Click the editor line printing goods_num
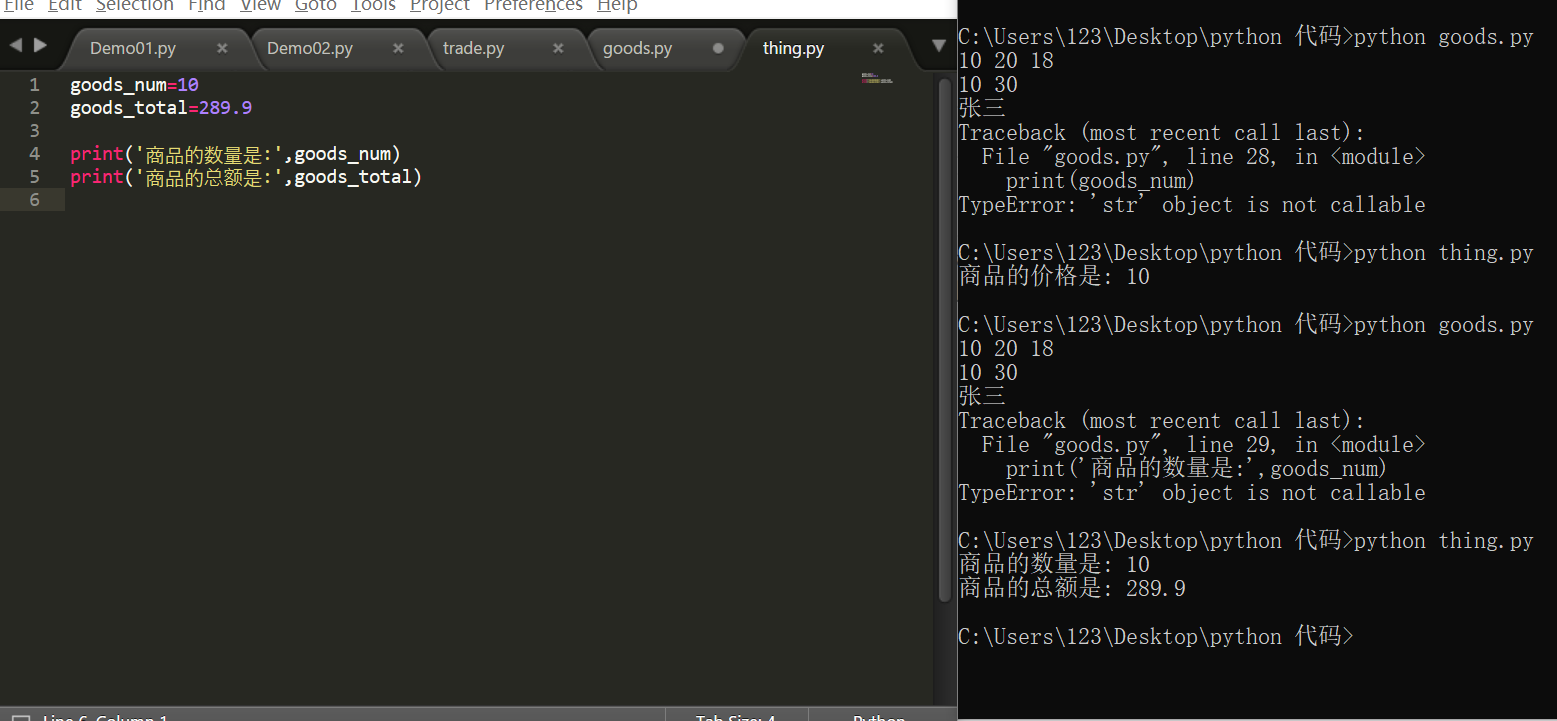Image resolution: width=1557 pixels, height=721 pixels. coord(235,154)
